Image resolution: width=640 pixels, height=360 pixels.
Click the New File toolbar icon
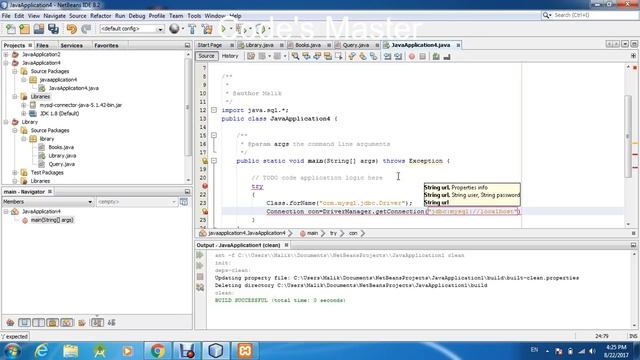coord(11,29)
